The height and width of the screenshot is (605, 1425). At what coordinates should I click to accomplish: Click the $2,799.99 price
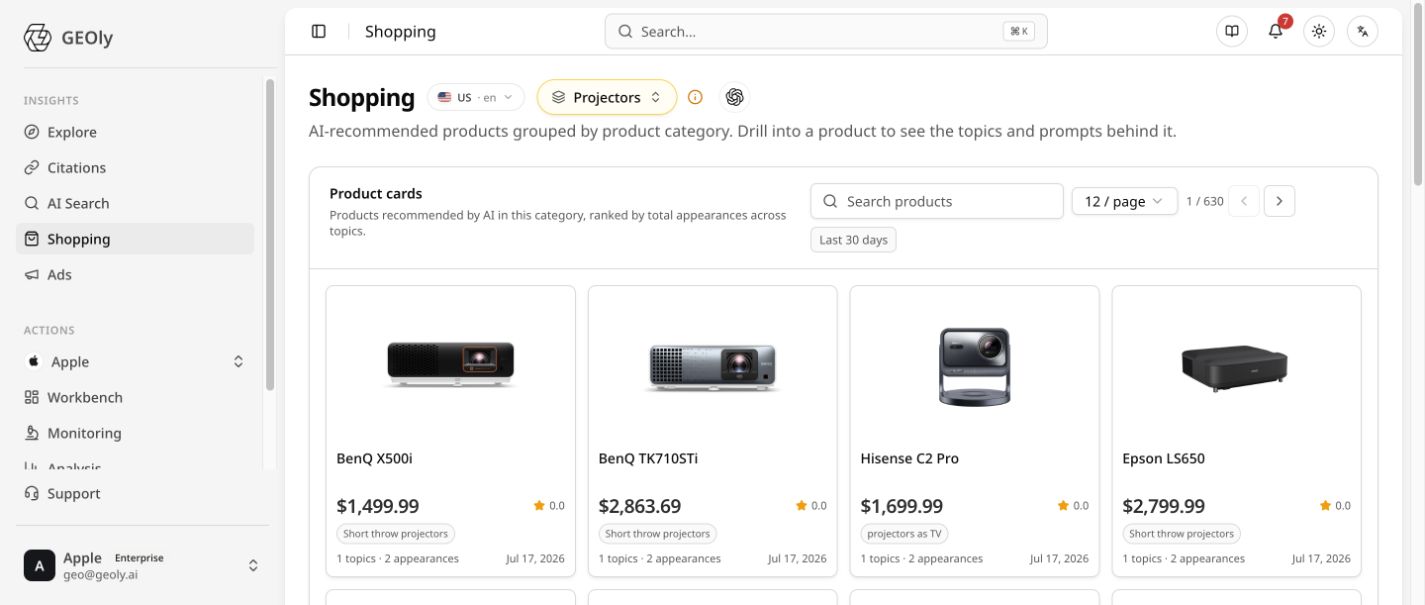[x=1164, y=506]
